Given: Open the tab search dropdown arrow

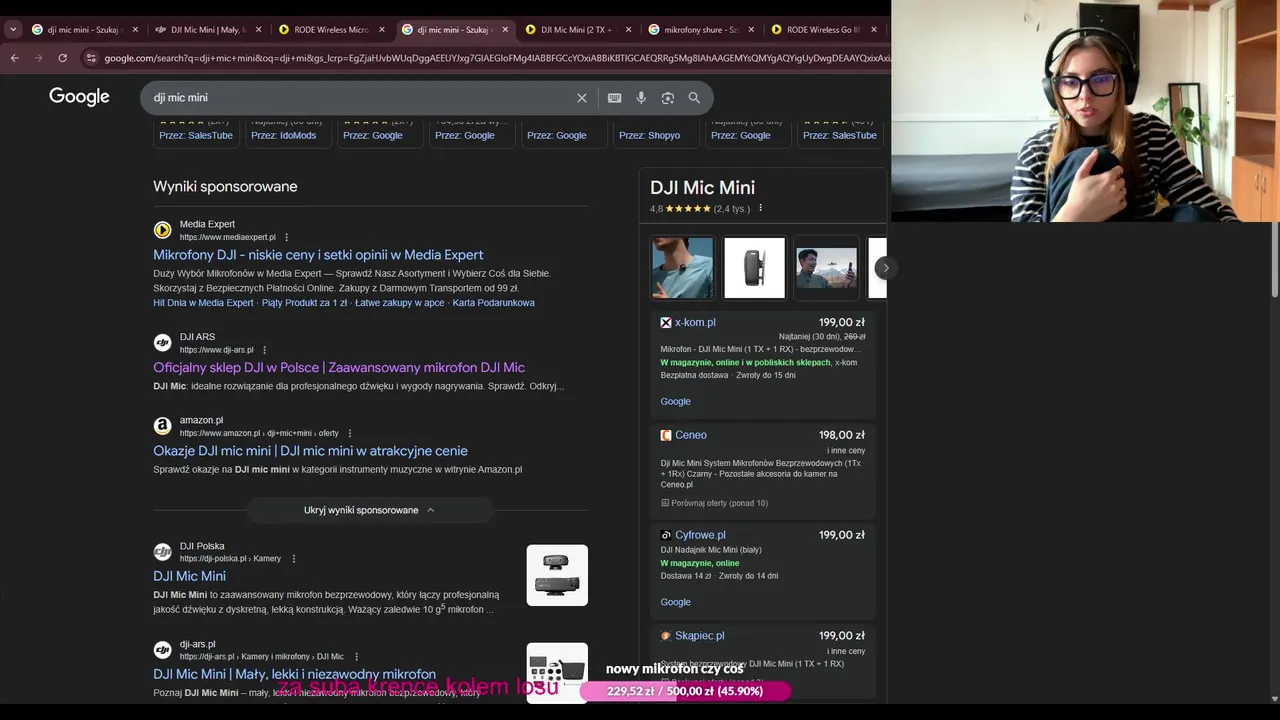Looking at the screenshot, I should (13, 30).
